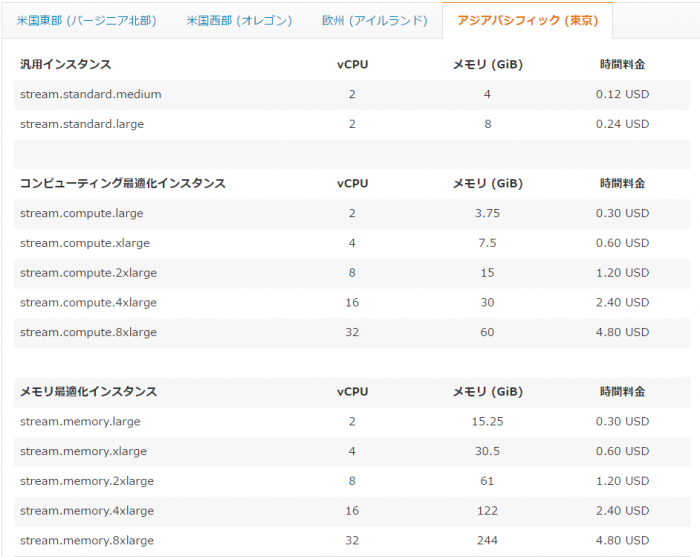The image size is (700, 557).
Task: Click the stream.memory.2xlarge entry
Action: 87,481
